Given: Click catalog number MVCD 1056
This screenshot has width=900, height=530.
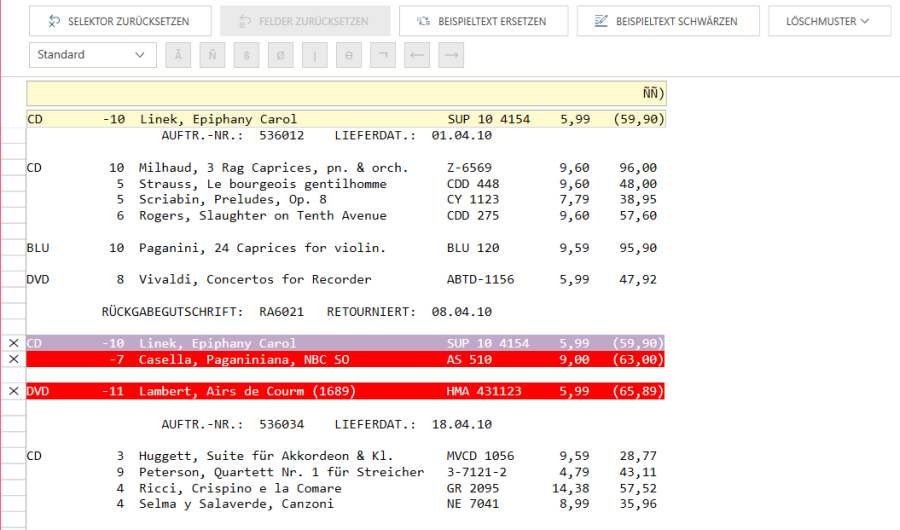Looking at the screenshot, I should click(x=480, y=456).
